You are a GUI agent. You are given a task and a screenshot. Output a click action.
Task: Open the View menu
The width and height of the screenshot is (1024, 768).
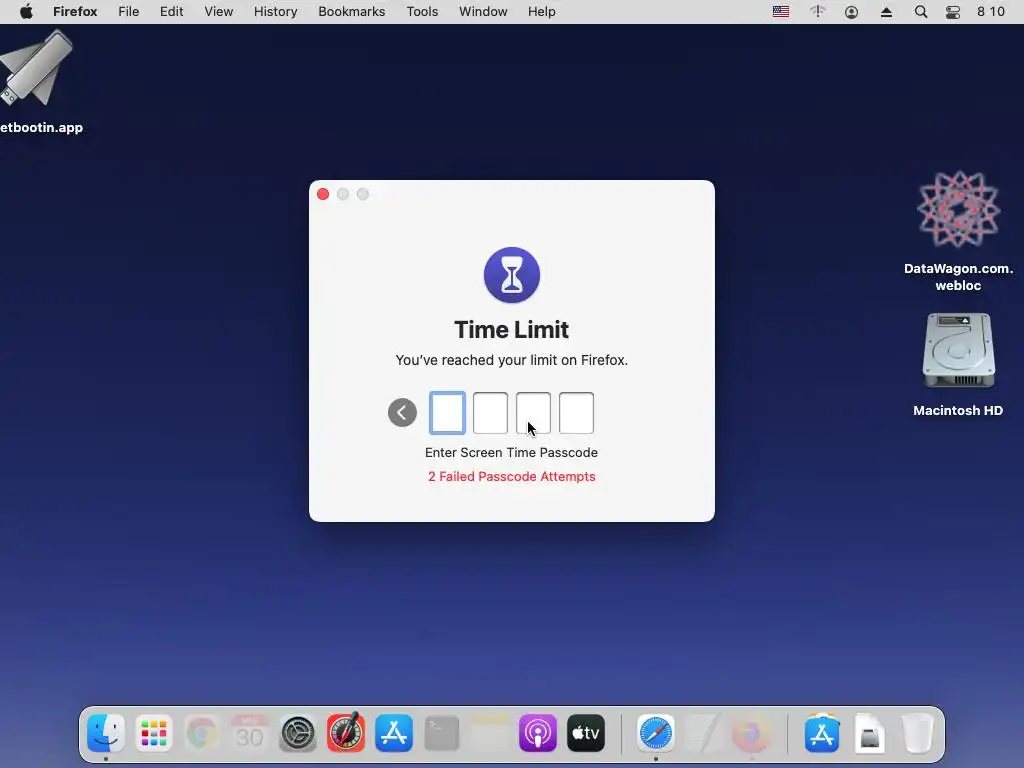[x=219, y=12]
